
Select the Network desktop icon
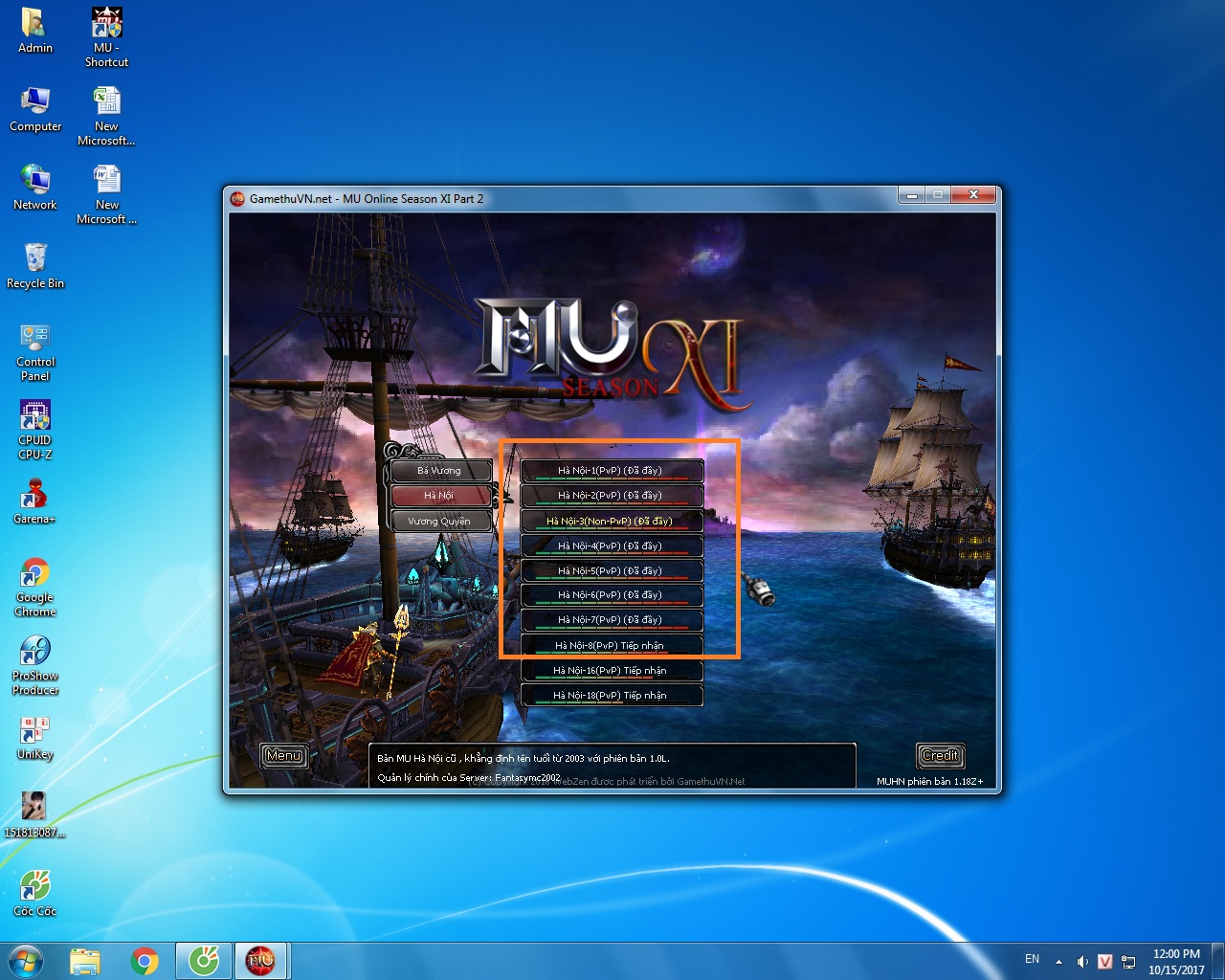coord(35,189)
